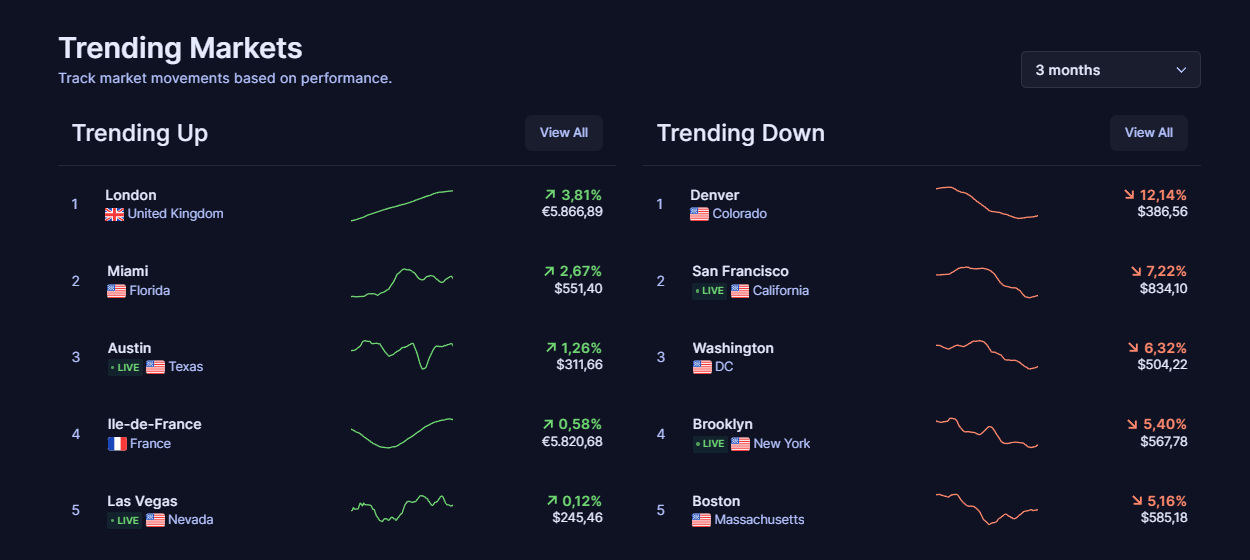
Task: Click the LIVE badge under Brooklyn
Action: pos(710,444)
